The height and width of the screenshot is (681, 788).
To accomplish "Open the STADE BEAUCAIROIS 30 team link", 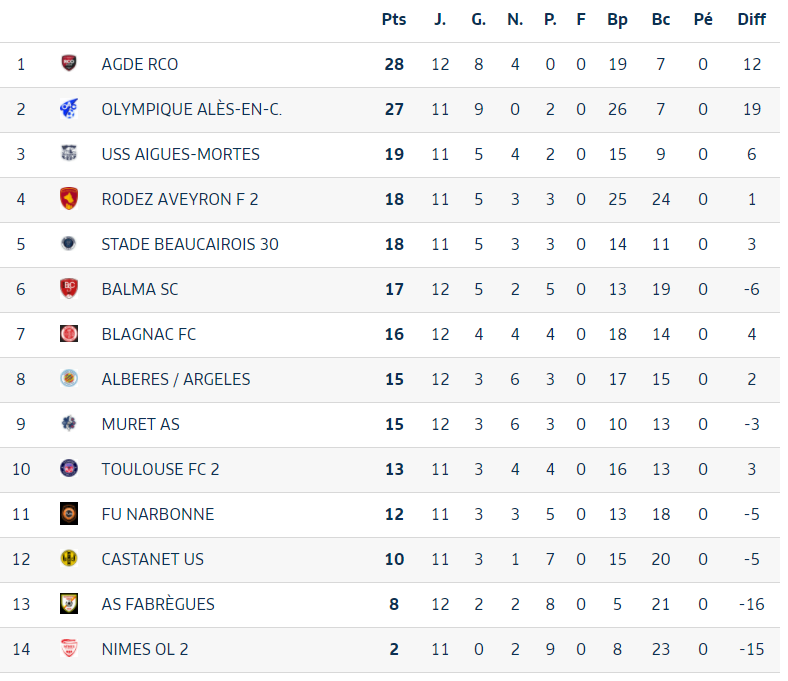I will click(x=190, y=244).
